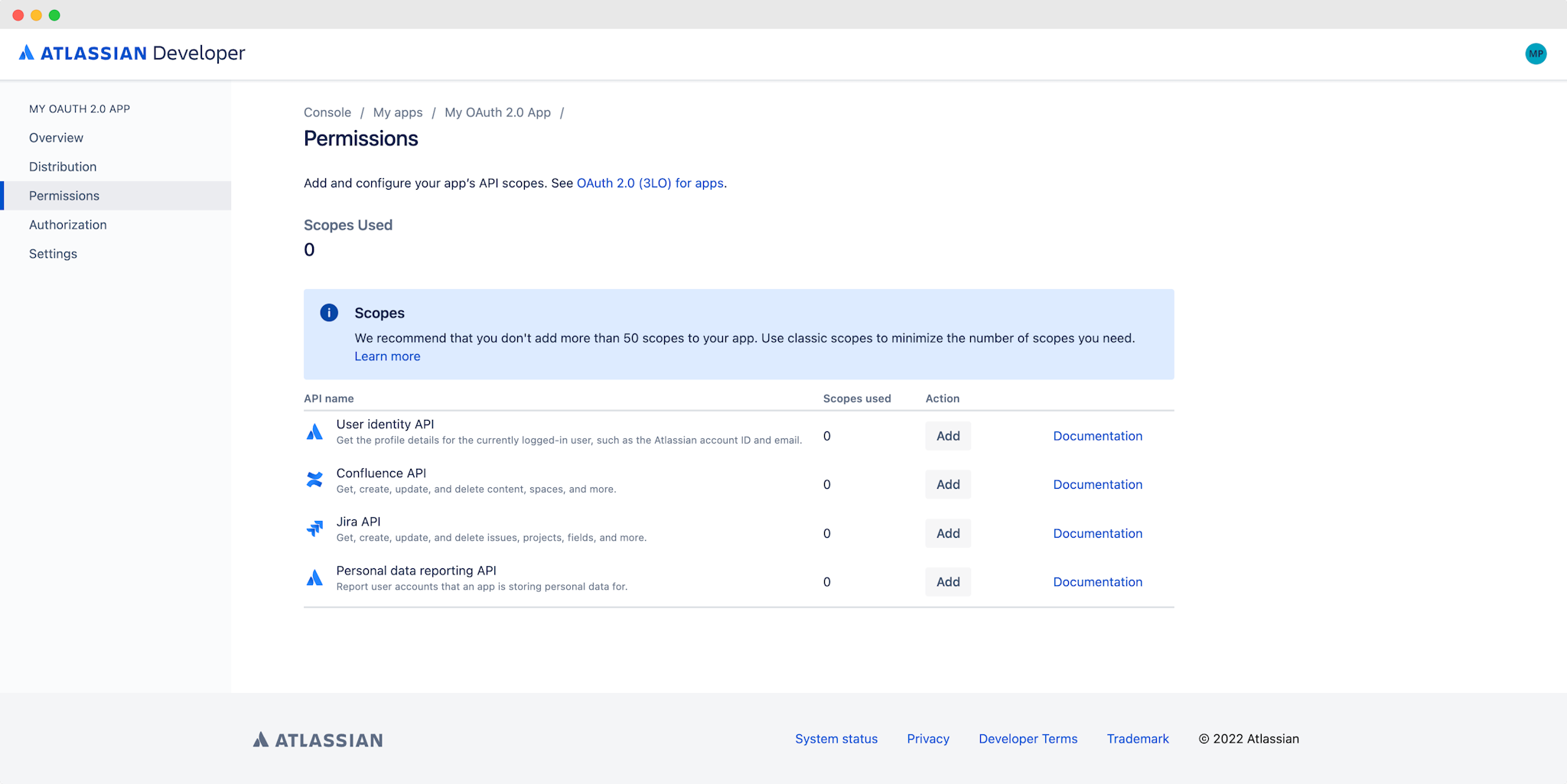The width and height of the screenshot is (1567, 784).
Task: Select Permissions in the sidebar
Action: 116,196
